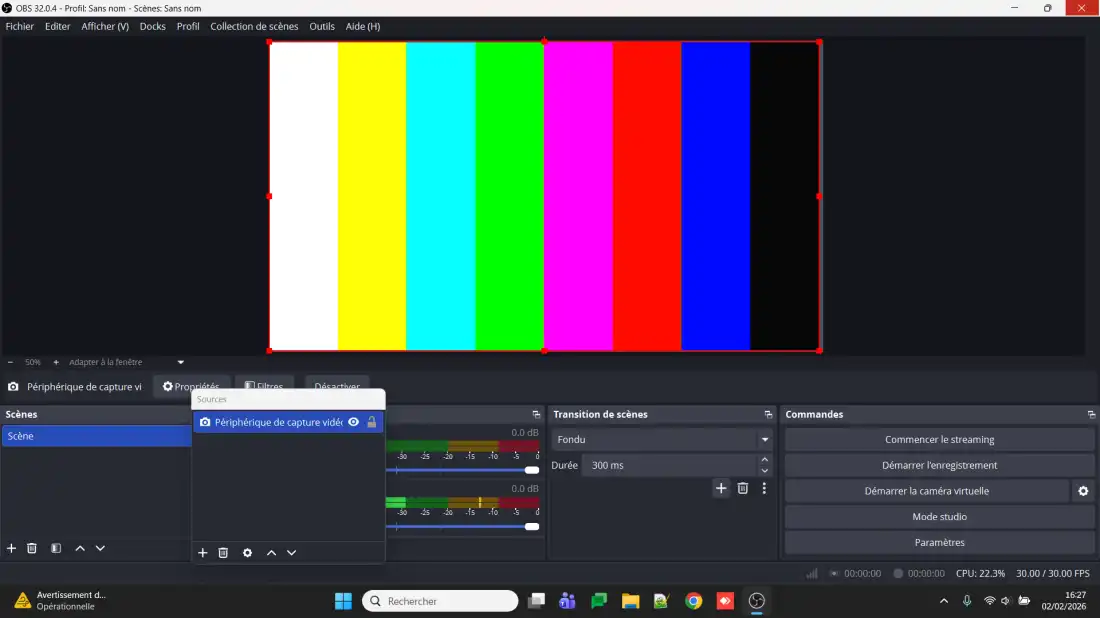Open the Docks menu
This screenshot has height=618, width=1100.
(x=153, y=26)
